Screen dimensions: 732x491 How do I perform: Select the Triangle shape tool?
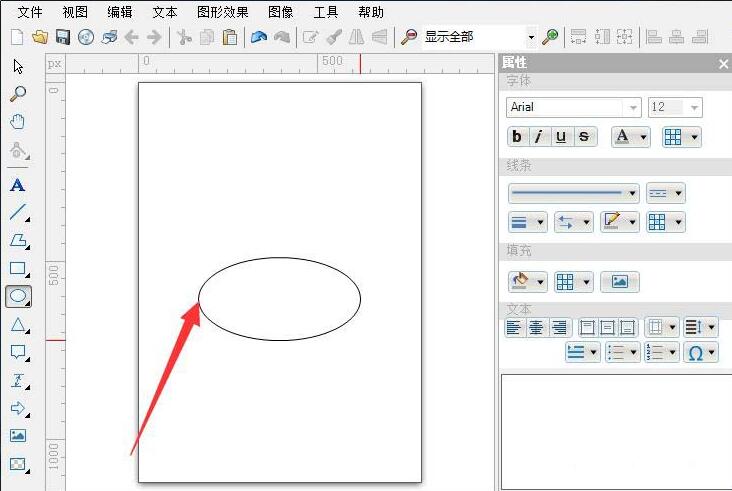point(17,325)
